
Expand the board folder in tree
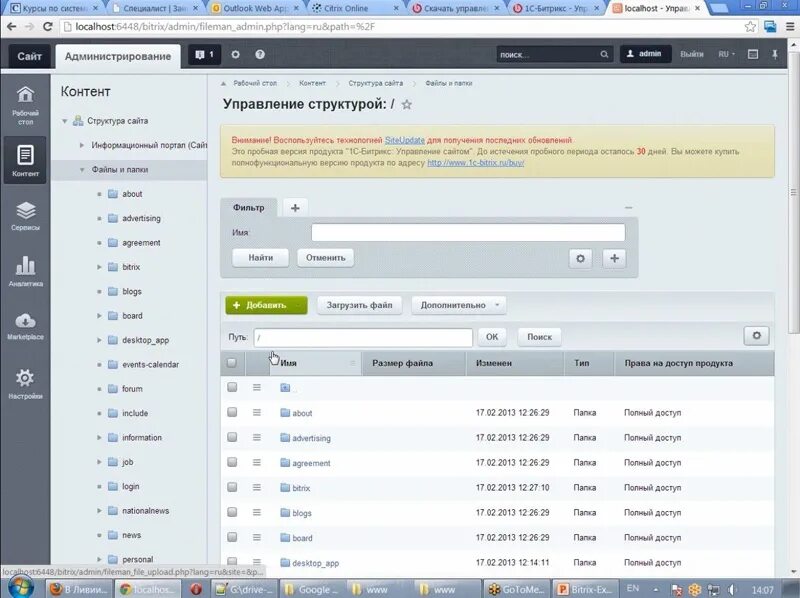pyautogui.click(x=99, y=316)
